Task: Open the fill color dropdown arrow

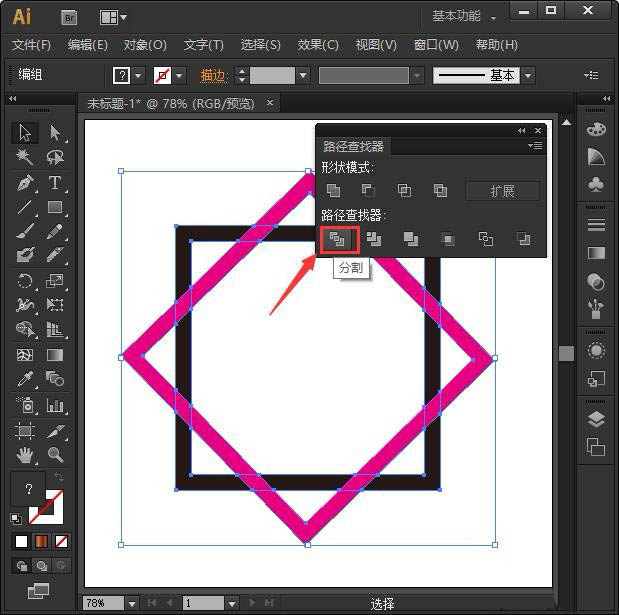Action: pos(138,75)
